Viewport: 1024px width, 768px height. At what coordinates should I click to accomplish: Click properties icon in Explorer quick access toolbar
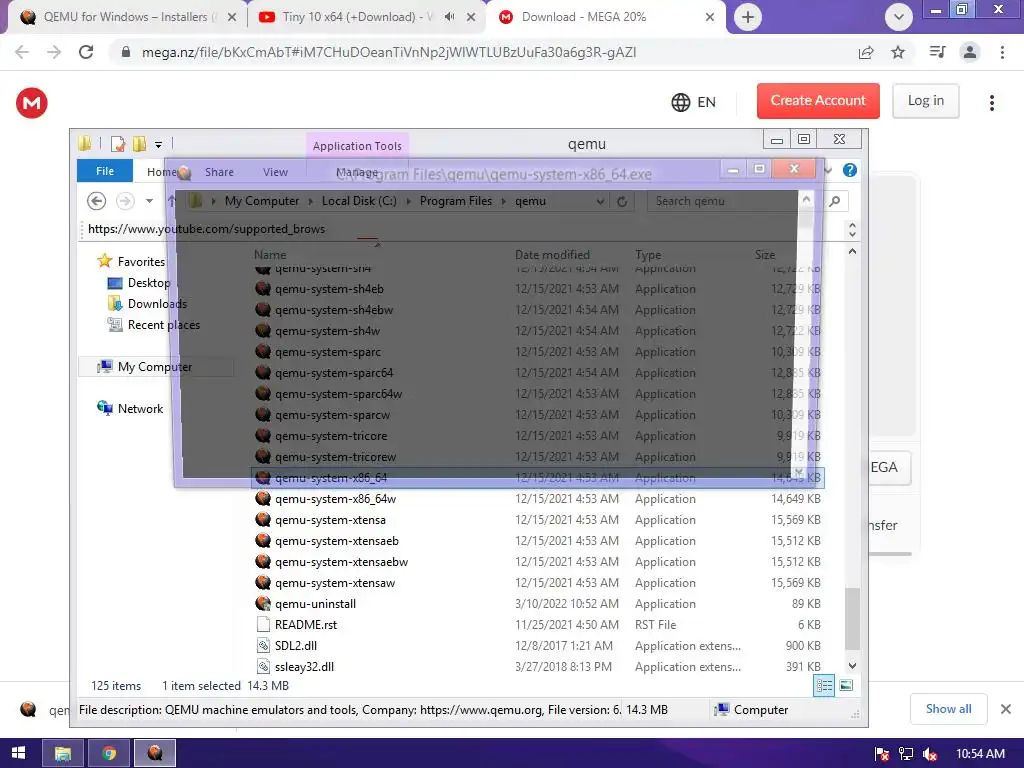point(118,144)
